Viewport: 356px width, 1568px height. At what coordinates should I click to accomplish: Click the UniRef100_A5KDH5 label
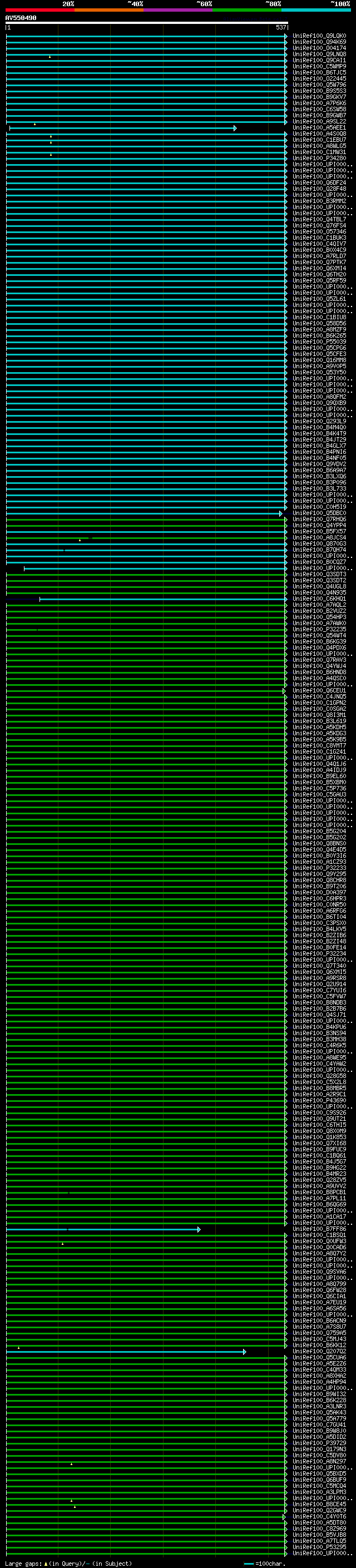319,728
